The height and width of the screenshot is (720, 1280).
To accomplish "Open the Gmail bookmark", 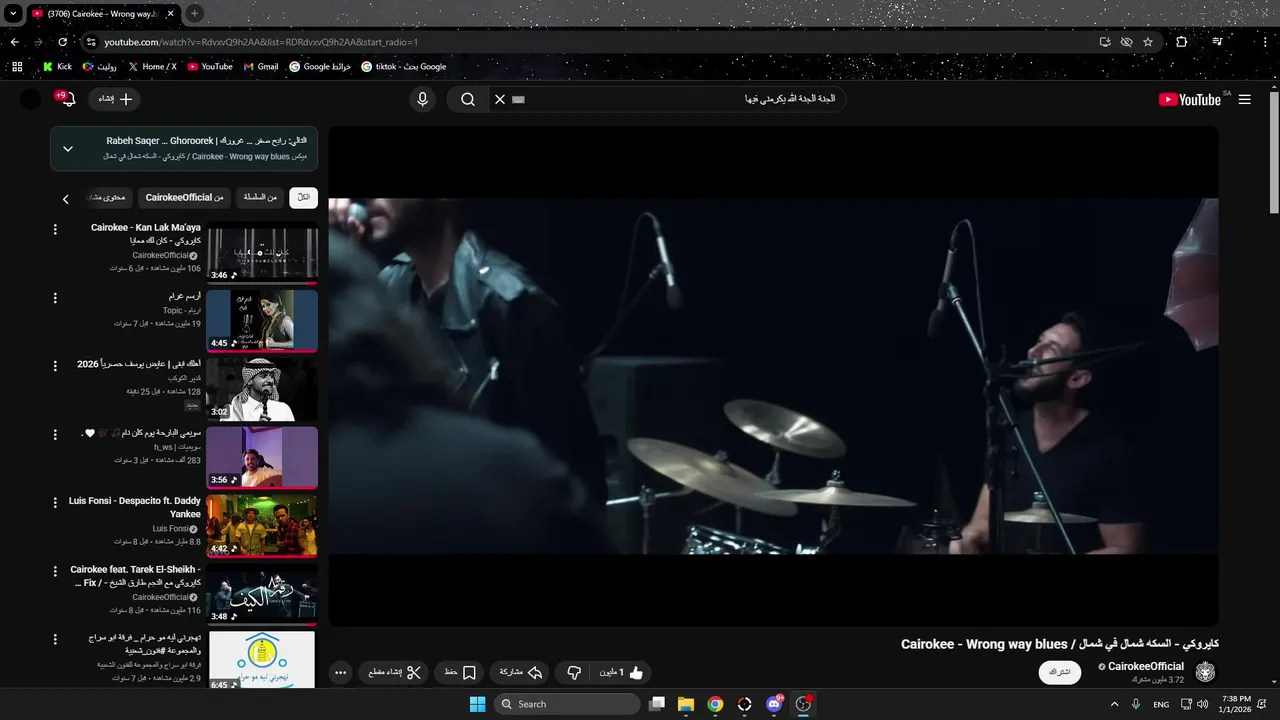I will coord(261,67).
